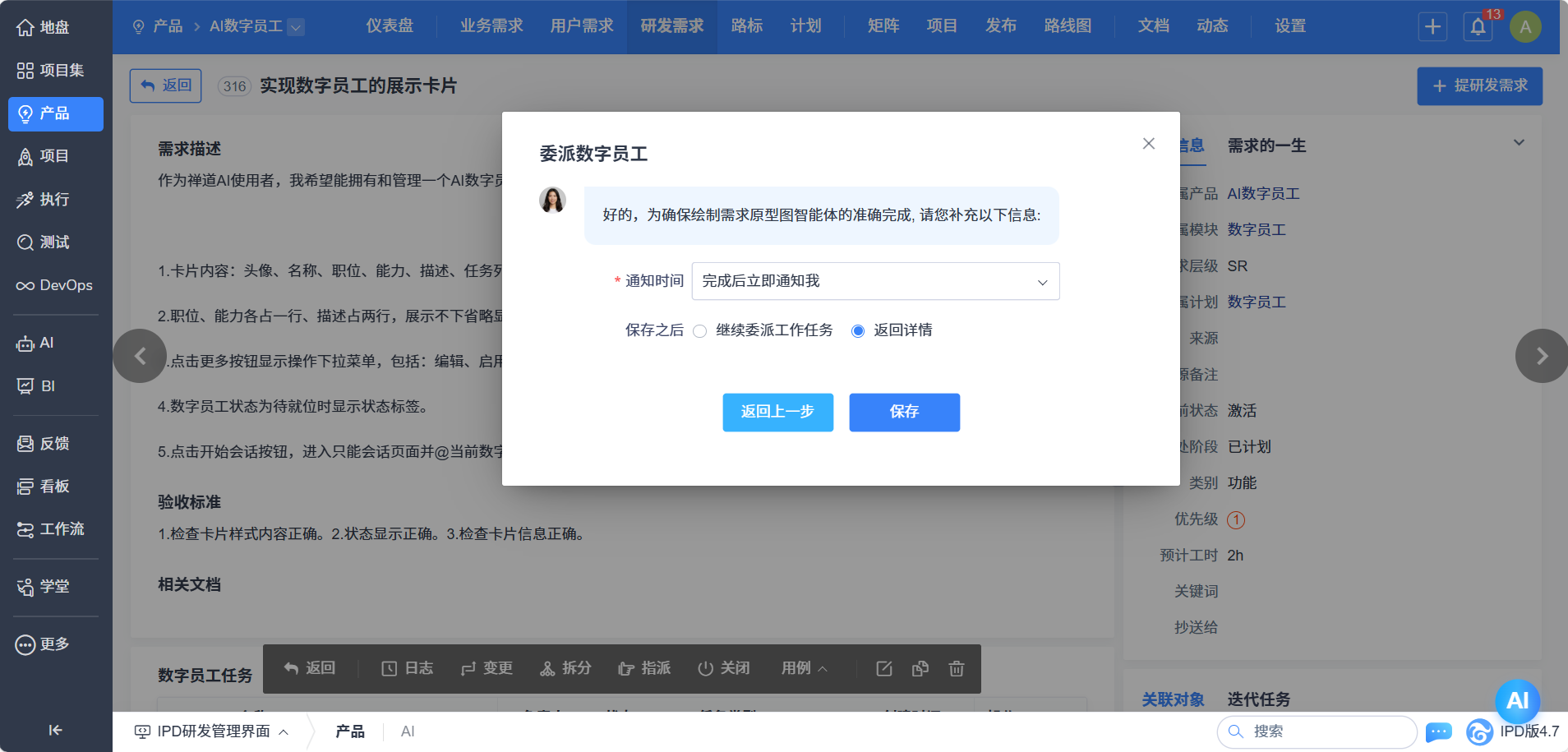Click the copy icon in bottom toolbar
This screenshot has height=752, width=1568.
(920, 669)
